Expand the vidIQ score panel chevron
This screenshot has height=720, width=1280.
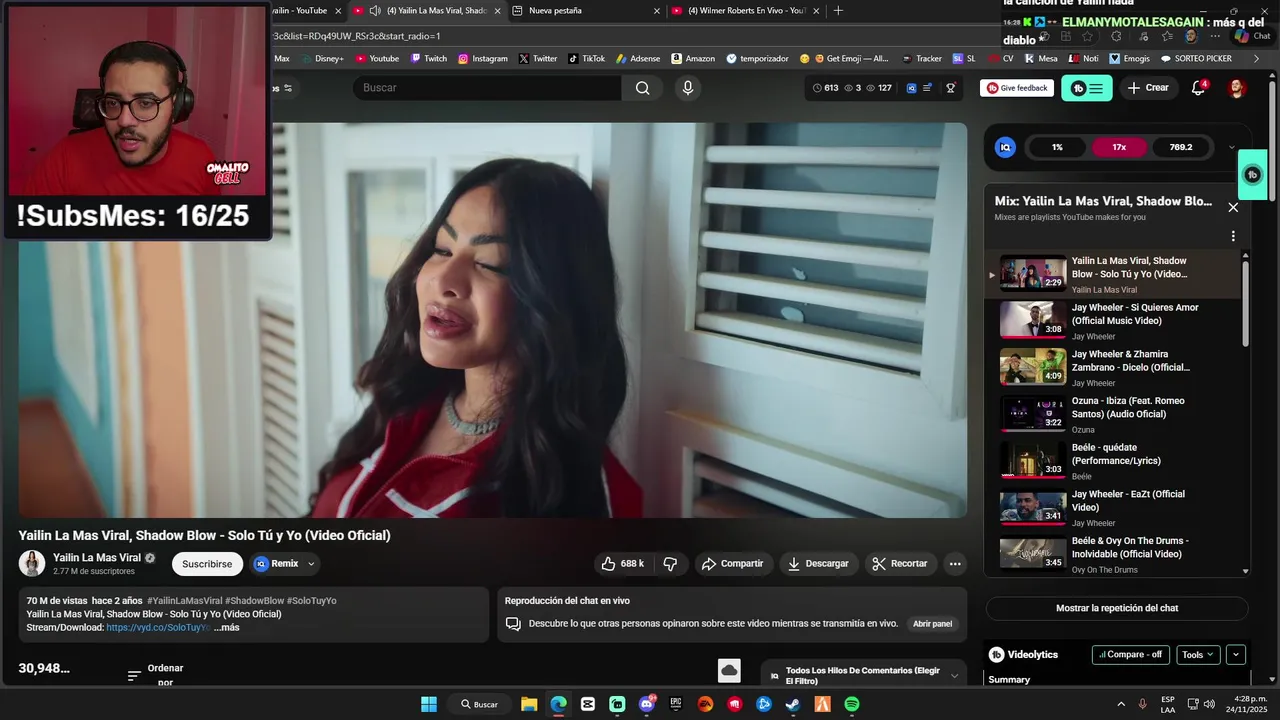pyautogui.click(x=1232, y=147)
